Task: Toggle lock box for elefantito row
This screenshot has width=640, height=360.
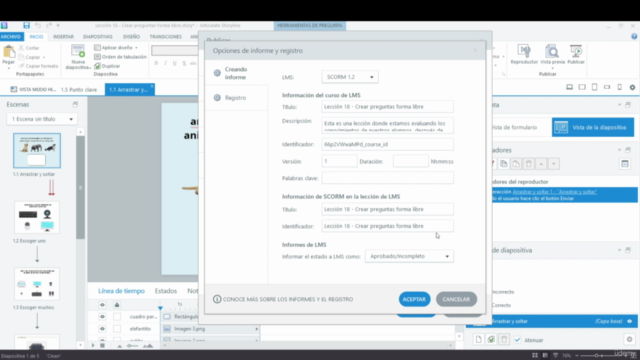Action: [117, 329]
